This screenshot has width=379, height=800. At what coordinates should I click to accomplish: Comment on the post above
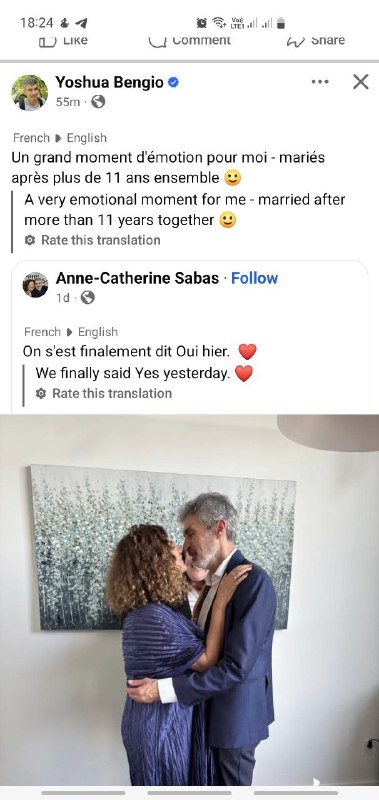click(190, 40)
